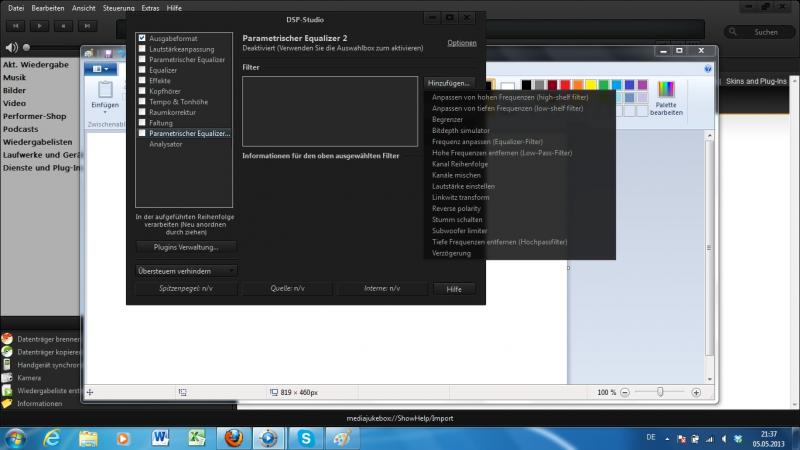Open the Hinzufügen filter dropdown
The width and height of the screenshot is (800, 450).
448,83
